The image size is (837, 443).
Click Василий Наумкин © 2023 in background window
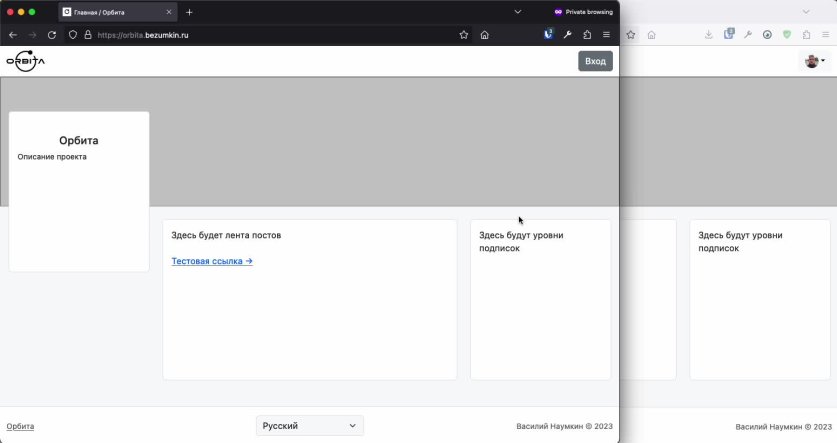point(784,427)
